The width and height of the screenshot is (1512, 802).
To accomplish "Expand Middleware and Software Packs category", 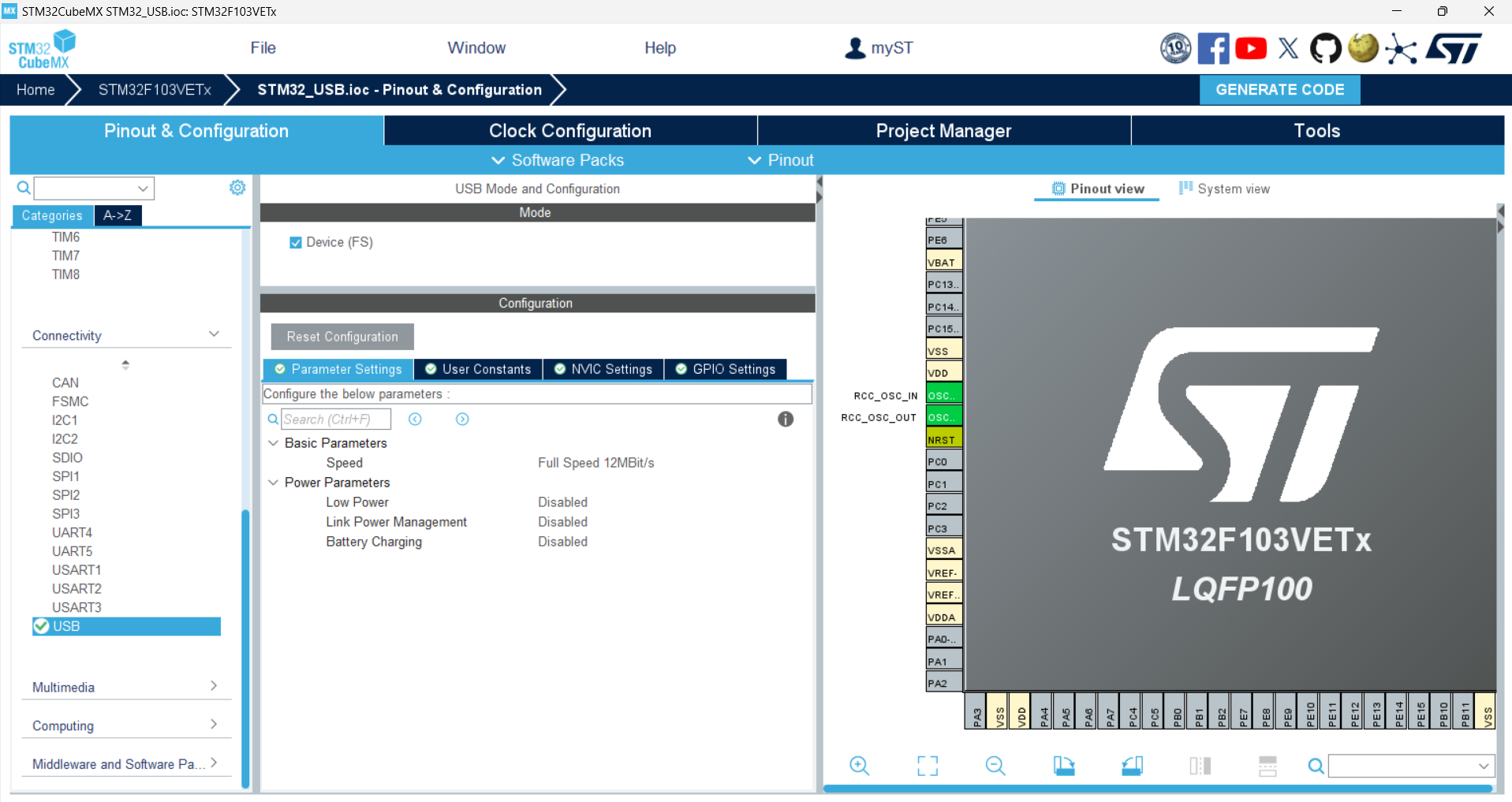I will click(x=214, y=763).
